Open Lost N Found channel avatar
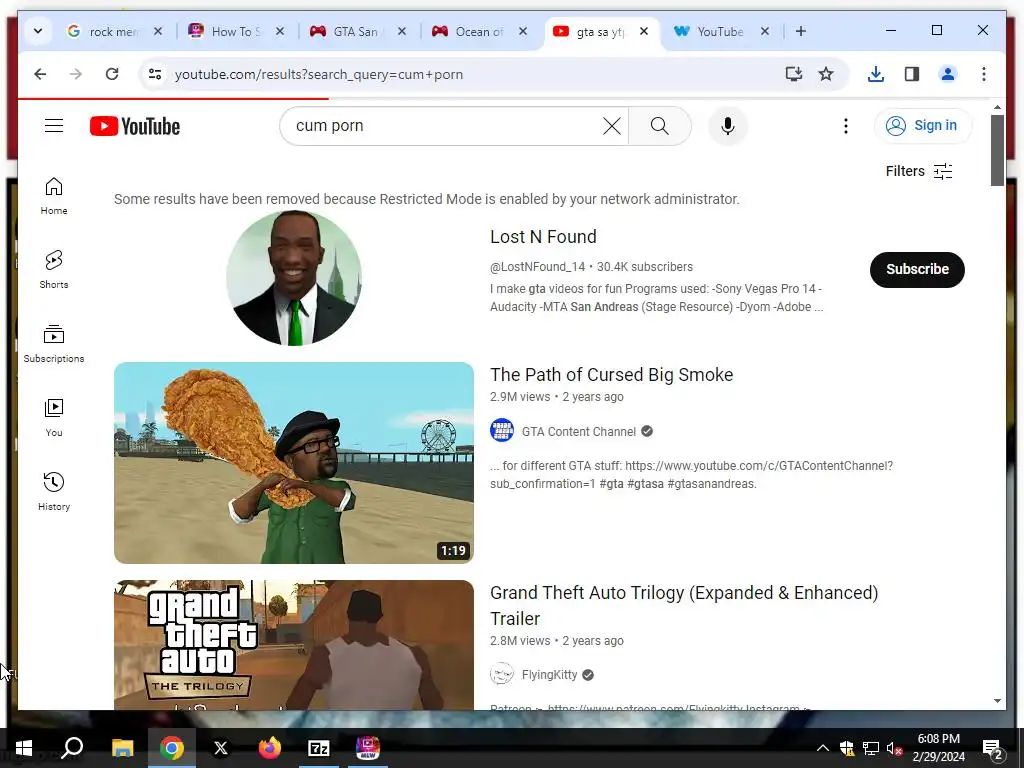The height and width of the screenshot is (768, 1024). (x=294, y=278)
